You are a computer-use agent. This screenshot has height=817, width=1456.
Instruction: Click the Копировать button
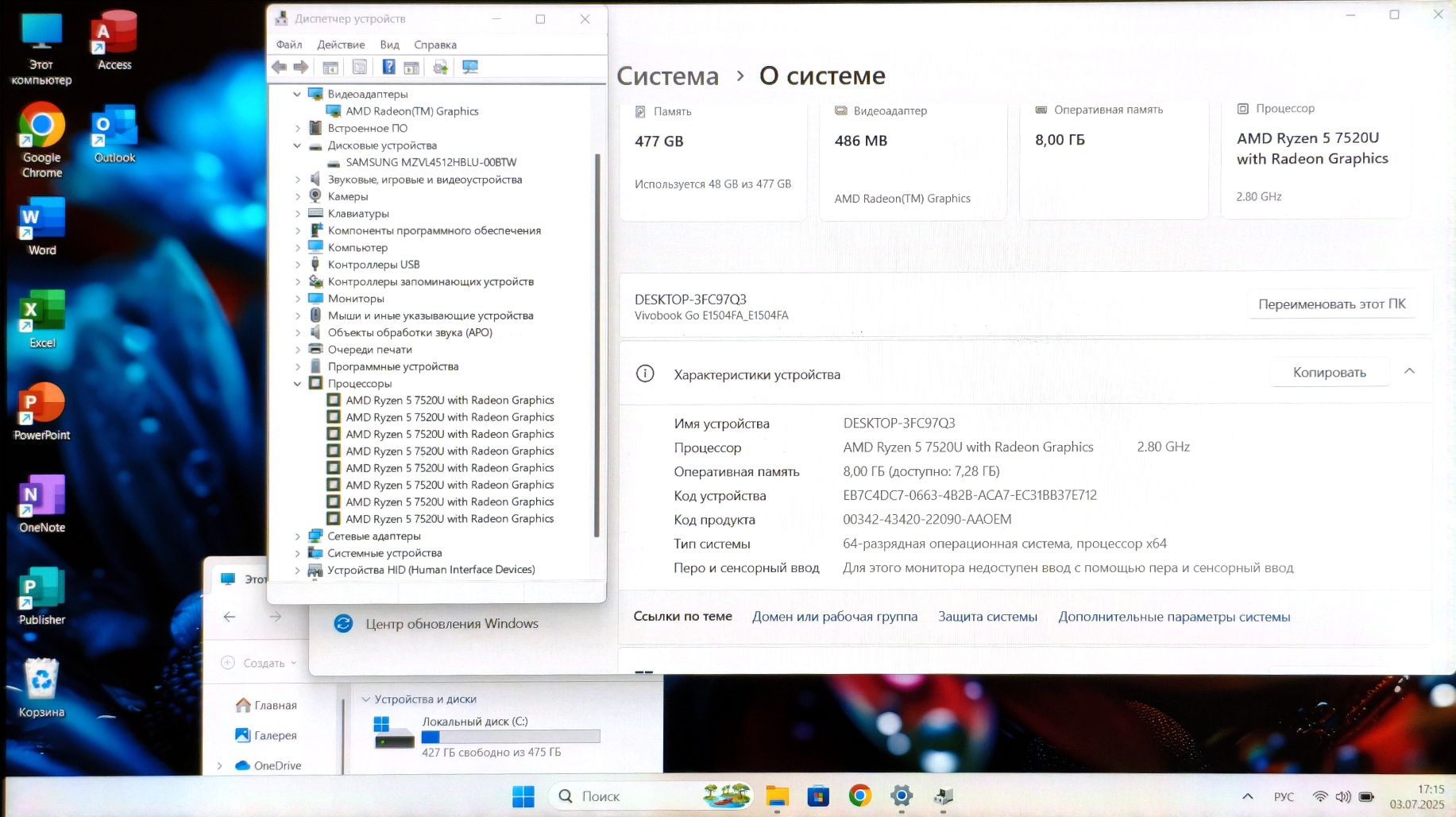point(1330,372)
